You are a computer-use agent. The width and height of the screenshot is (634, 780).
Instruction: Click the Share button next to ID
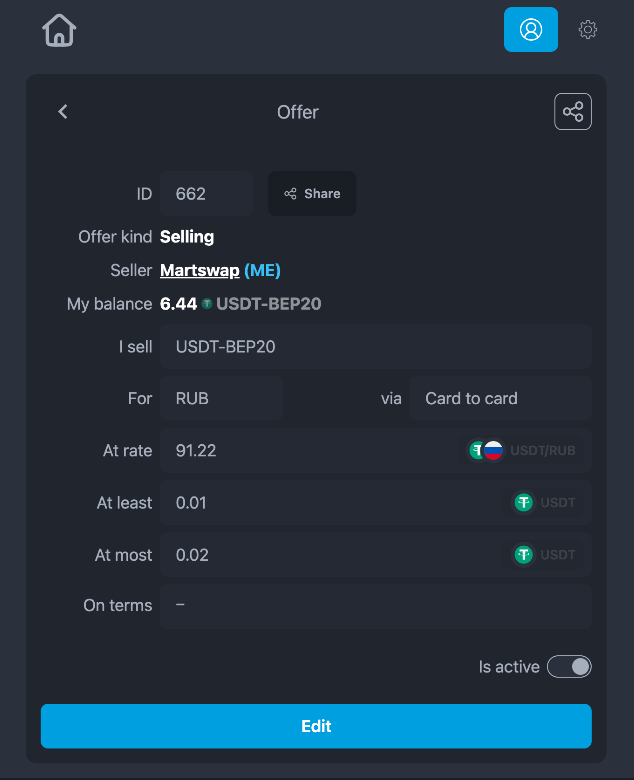coord(312,194)
